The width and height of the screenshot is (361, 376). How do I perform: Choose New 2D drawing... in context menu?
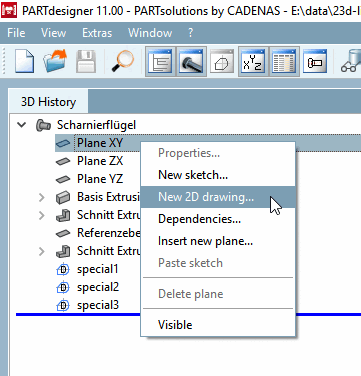coord(218,197)
